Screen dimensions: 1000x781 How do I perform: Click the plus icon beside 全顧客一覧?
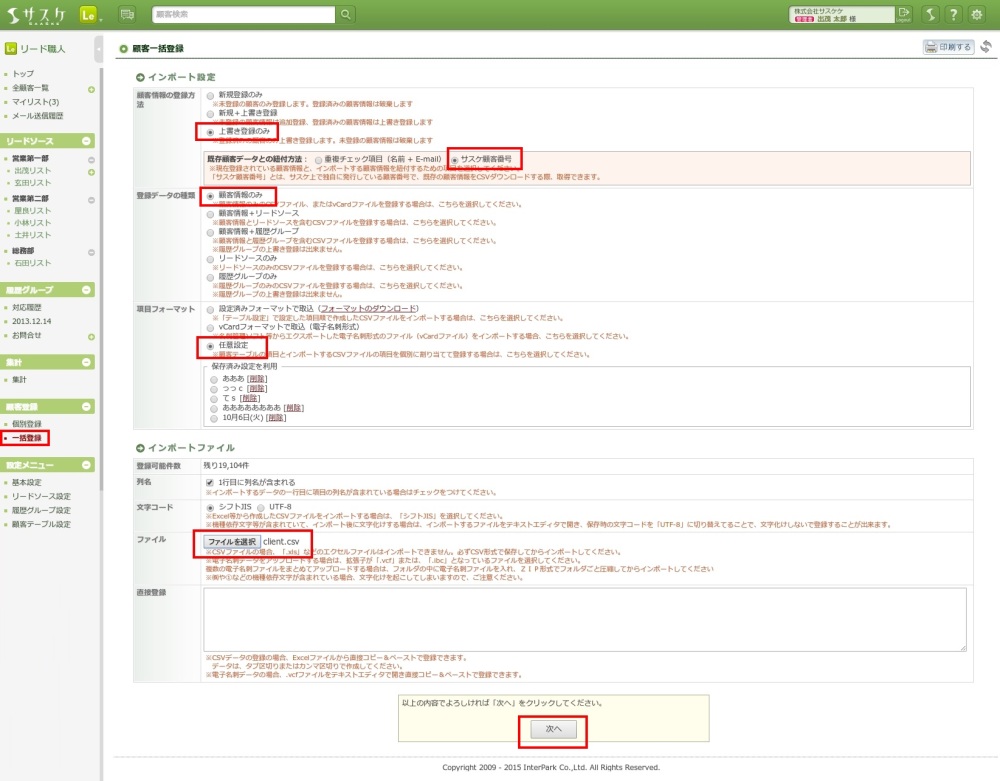[x=91, y=89]
